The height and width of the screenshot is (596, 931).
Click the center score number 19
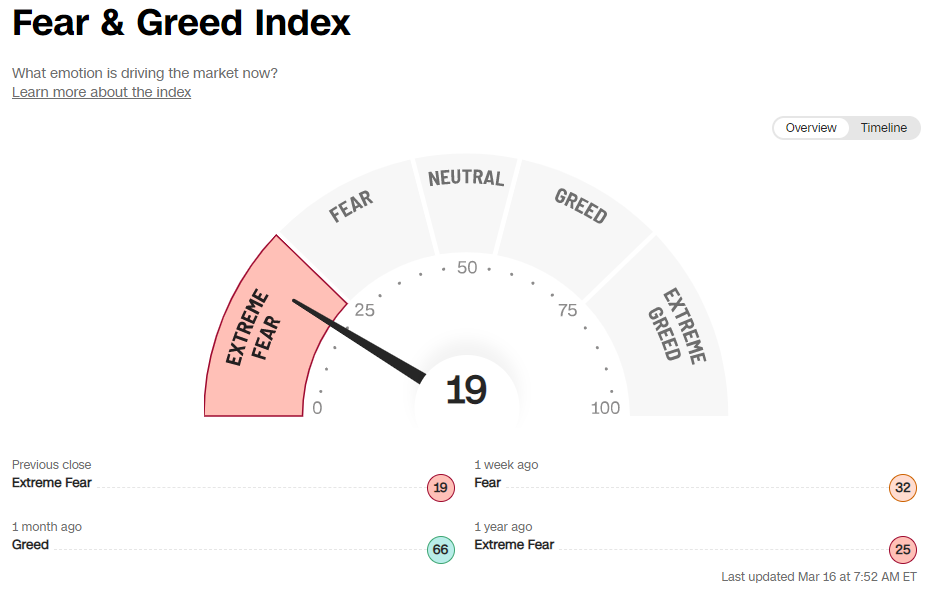coord(466,390)
